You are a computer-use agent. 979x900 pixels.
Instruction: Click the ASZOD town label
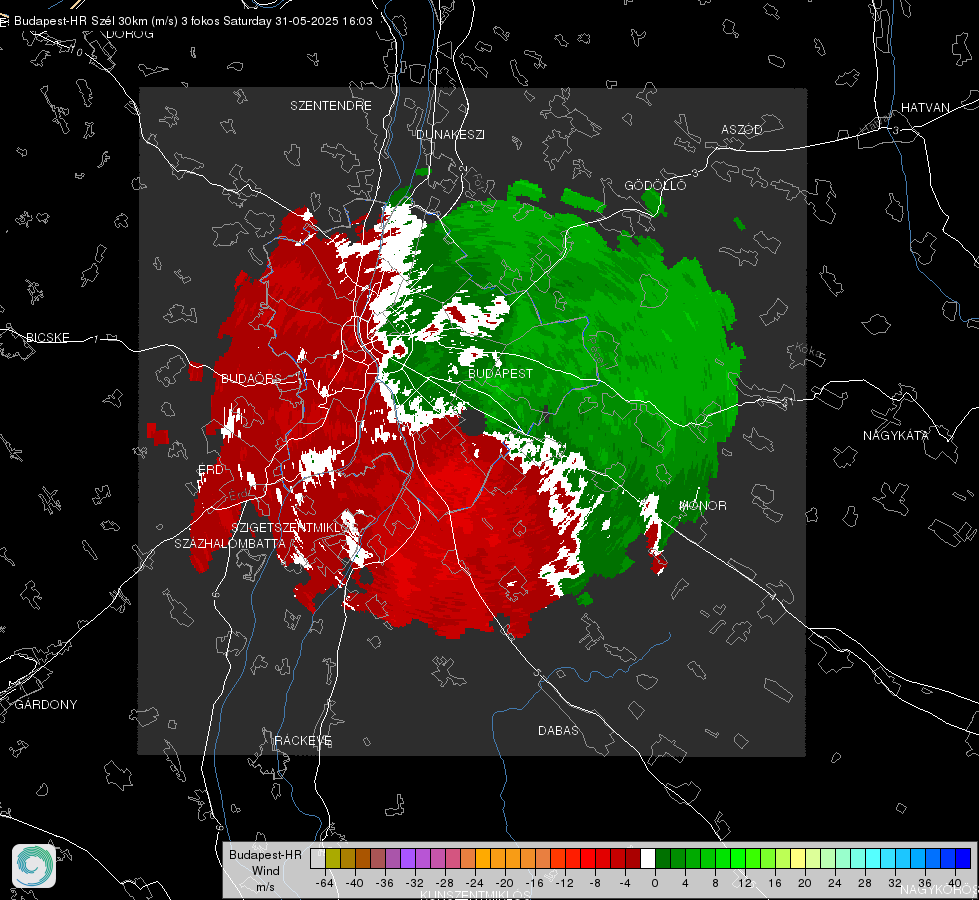tap(742, 129)
